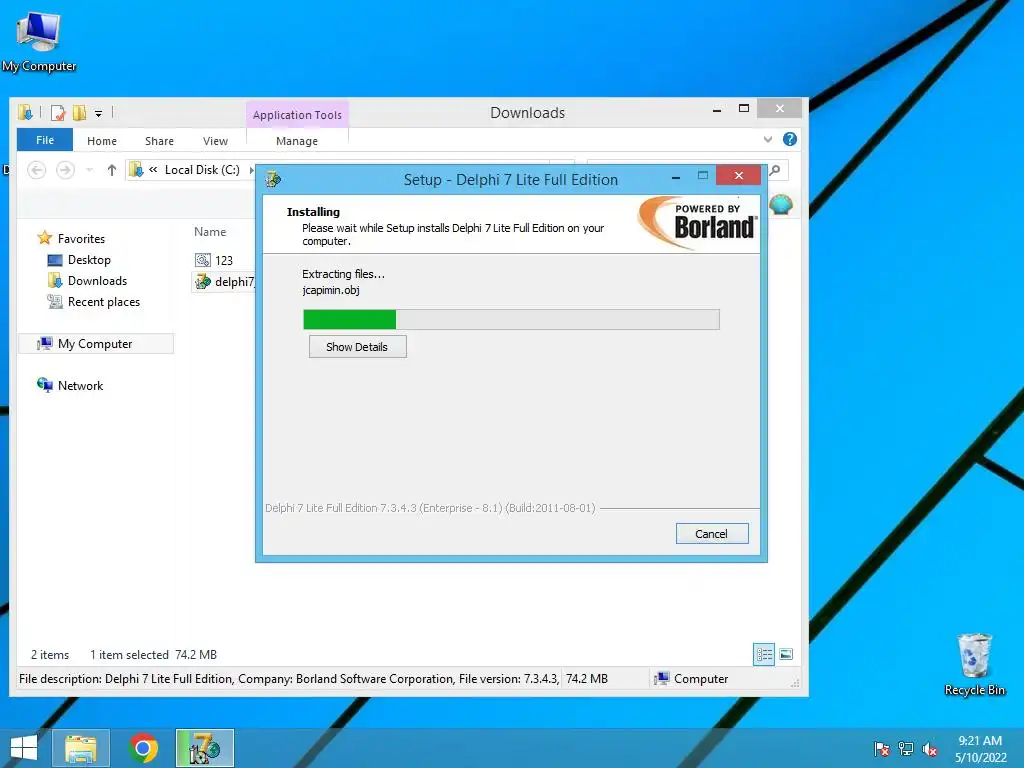Open My Computer desktop icon

pos(39,40)
